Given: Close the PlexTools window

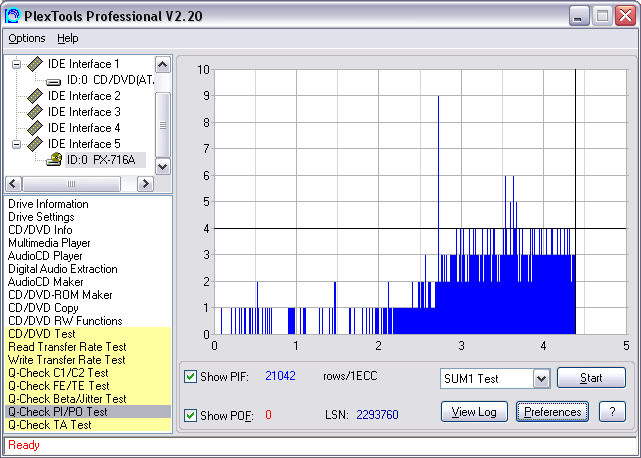Looking at the screenshot, I should point(625,16).
